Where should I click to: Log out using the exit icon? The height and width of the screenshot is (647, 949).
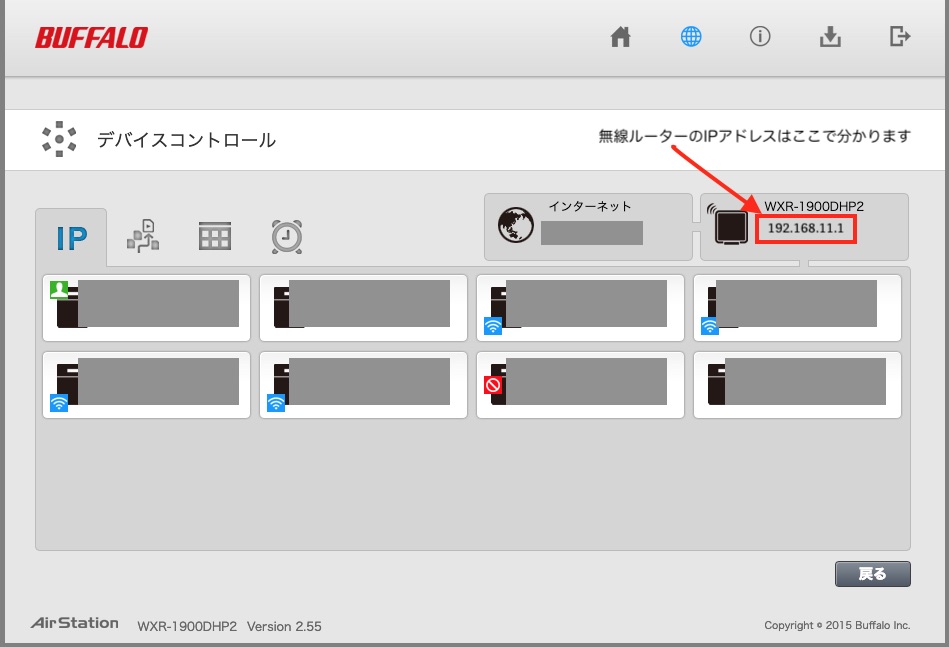(900, 37)
